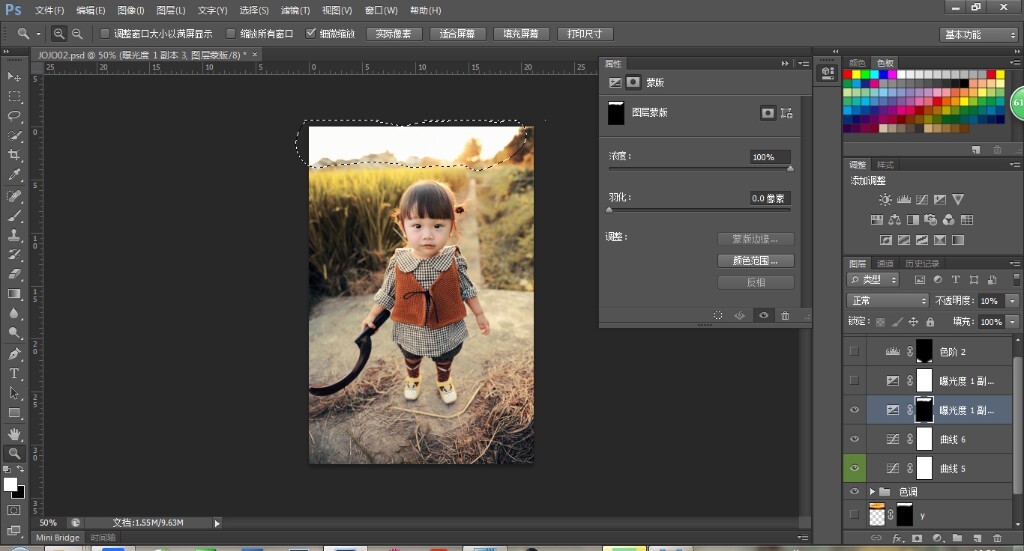The height and width of the screenshot is (551, 1024).
Task: Open the fill dropdown arrow
Action: click(x=1012, y=322)
